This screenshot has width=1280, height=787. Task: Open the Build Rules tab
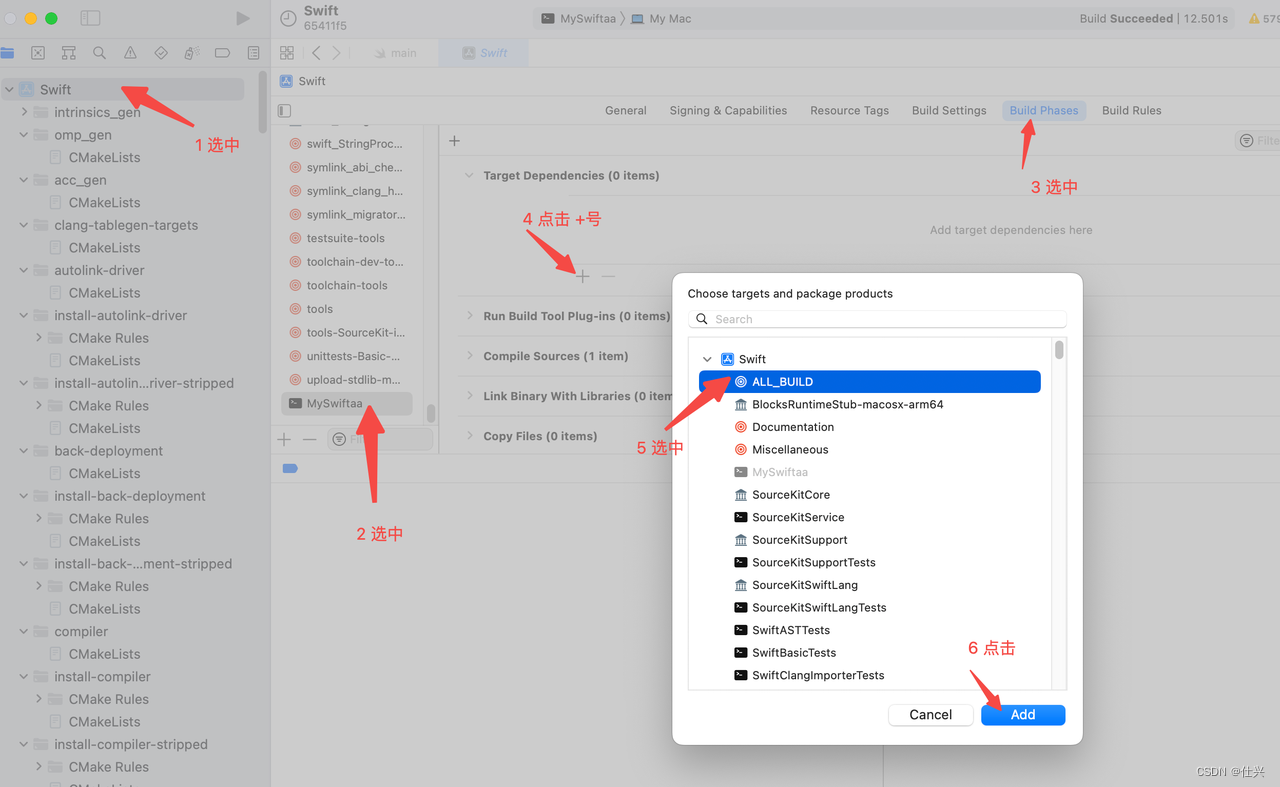point(1131,111)
